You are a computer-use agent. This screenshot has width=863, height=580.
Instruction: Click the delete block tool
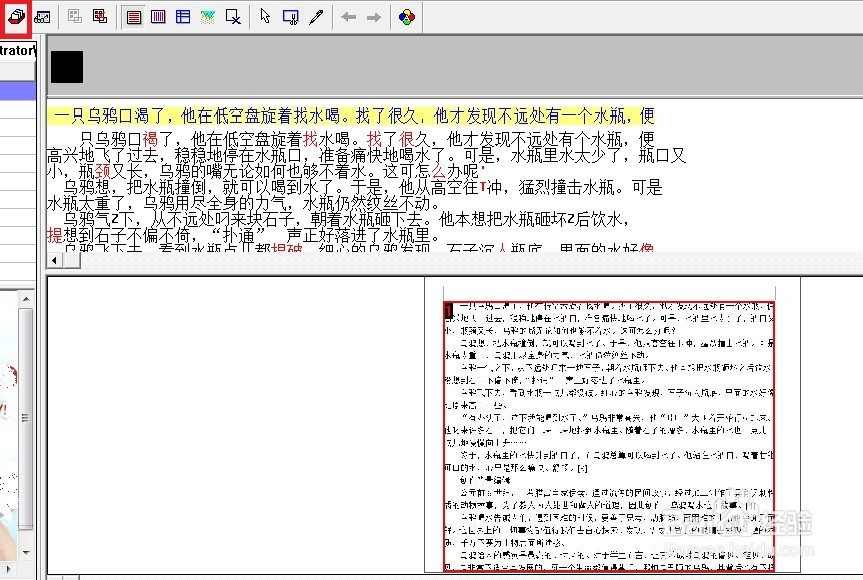[x=232, y=16]
